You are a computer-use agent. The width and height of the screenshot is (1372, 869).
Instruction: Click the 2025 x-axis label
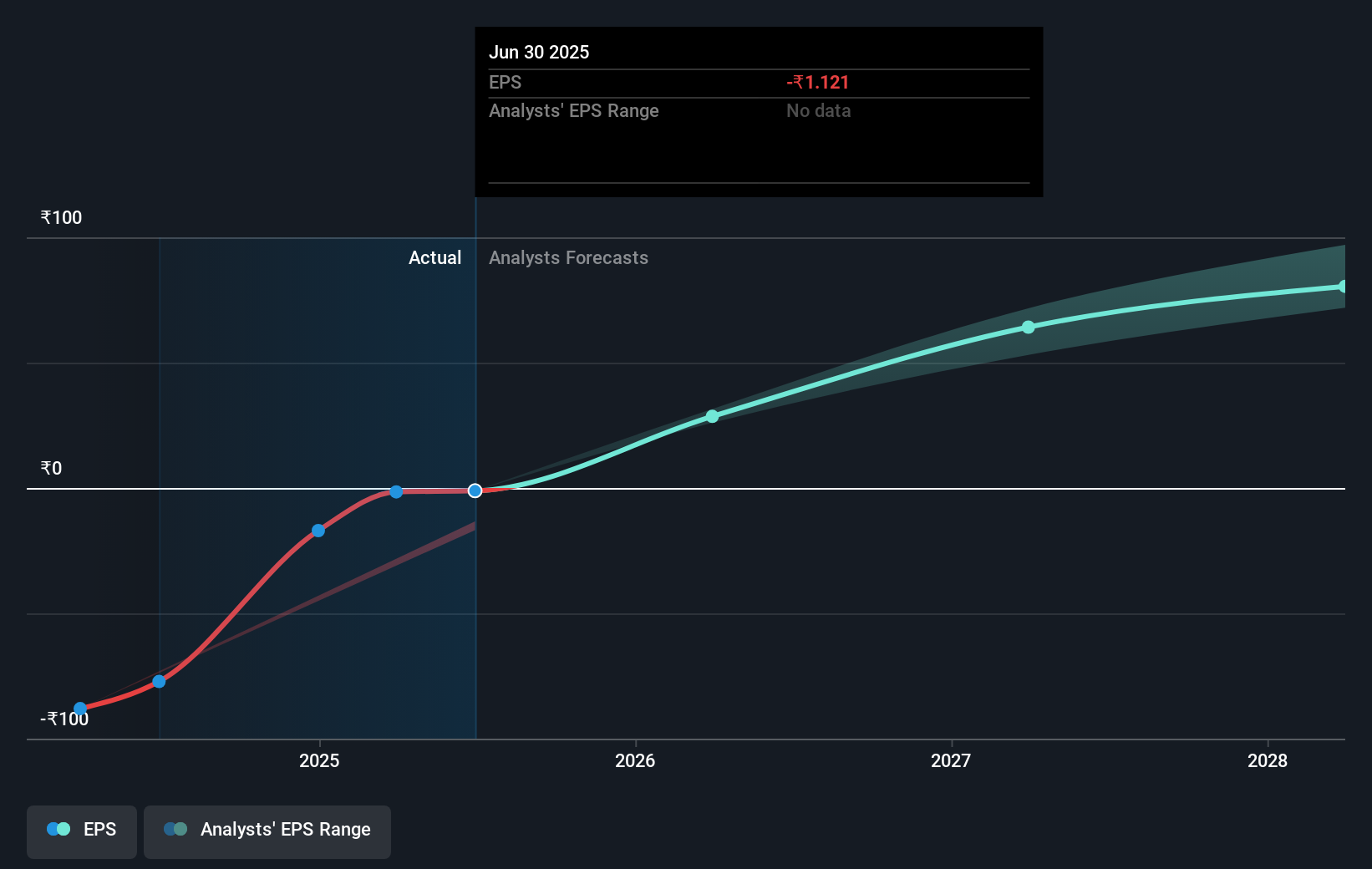tap(319, 760)
